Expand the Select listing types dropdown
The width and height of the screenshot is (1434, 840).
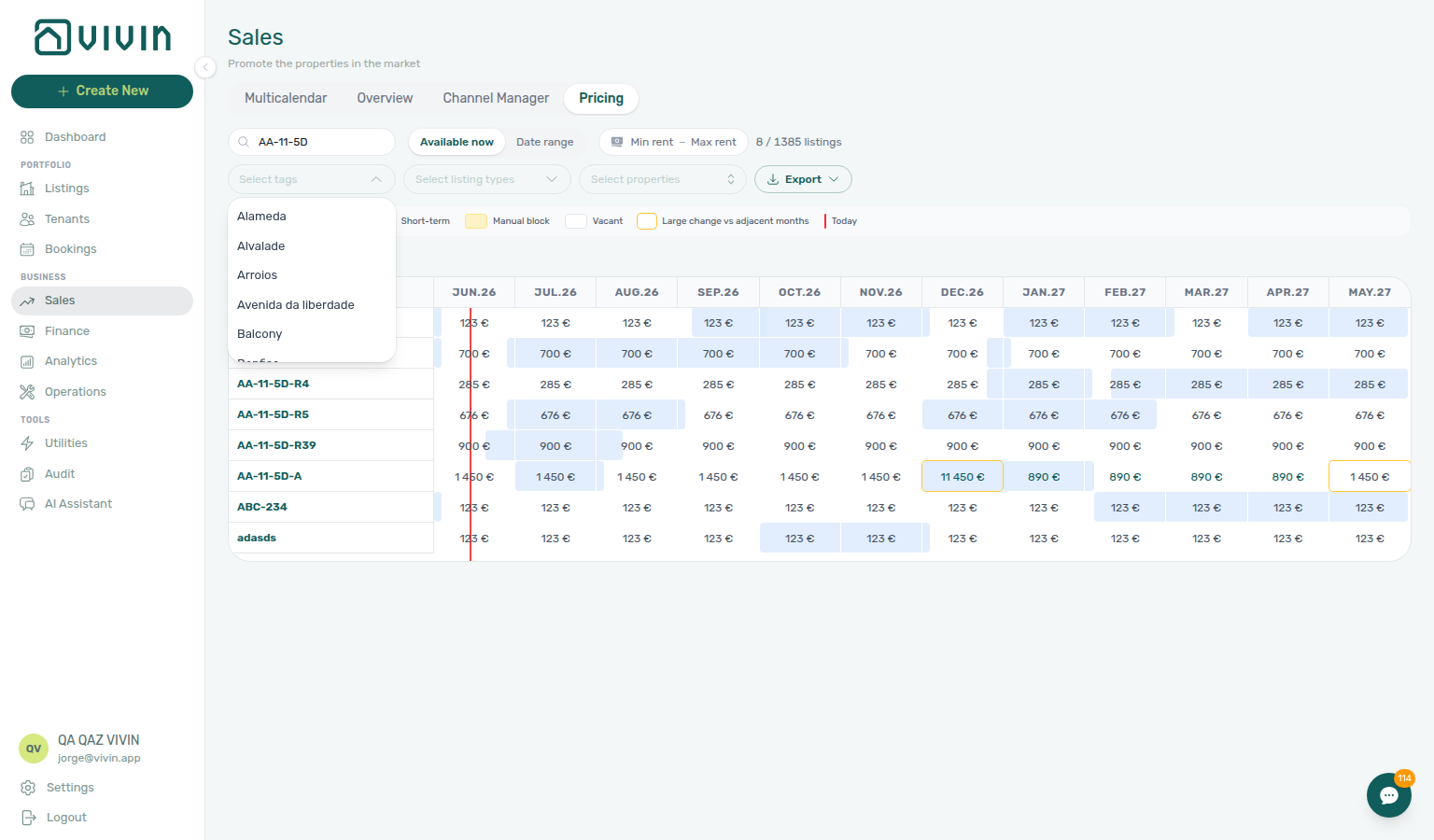coord(487,179)
